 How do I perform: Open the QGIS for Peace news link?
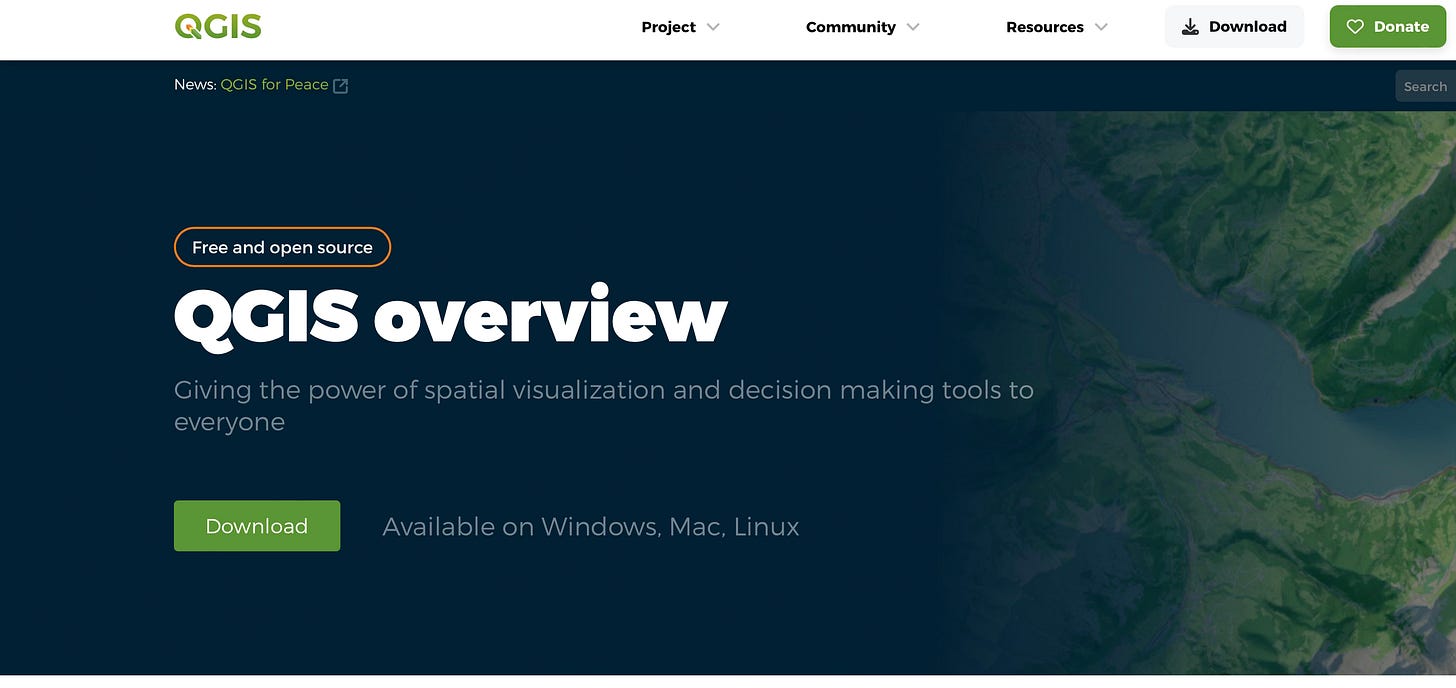[275, 85]
